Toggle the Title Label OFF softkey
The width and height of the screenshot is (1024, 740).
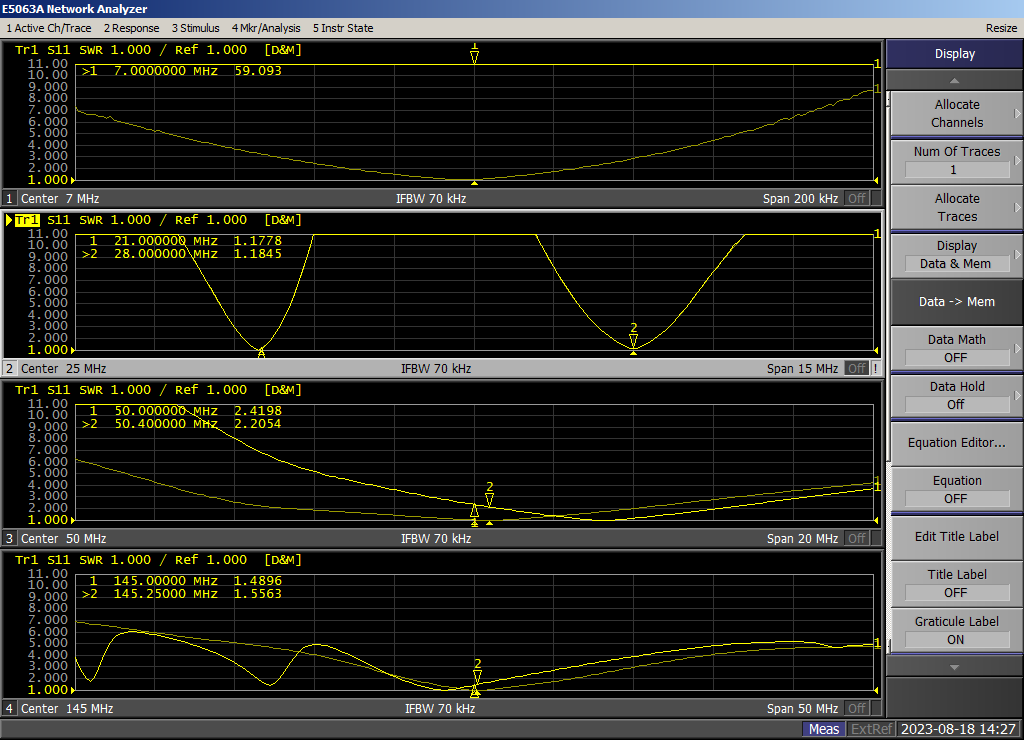click(x=955, y=583)
